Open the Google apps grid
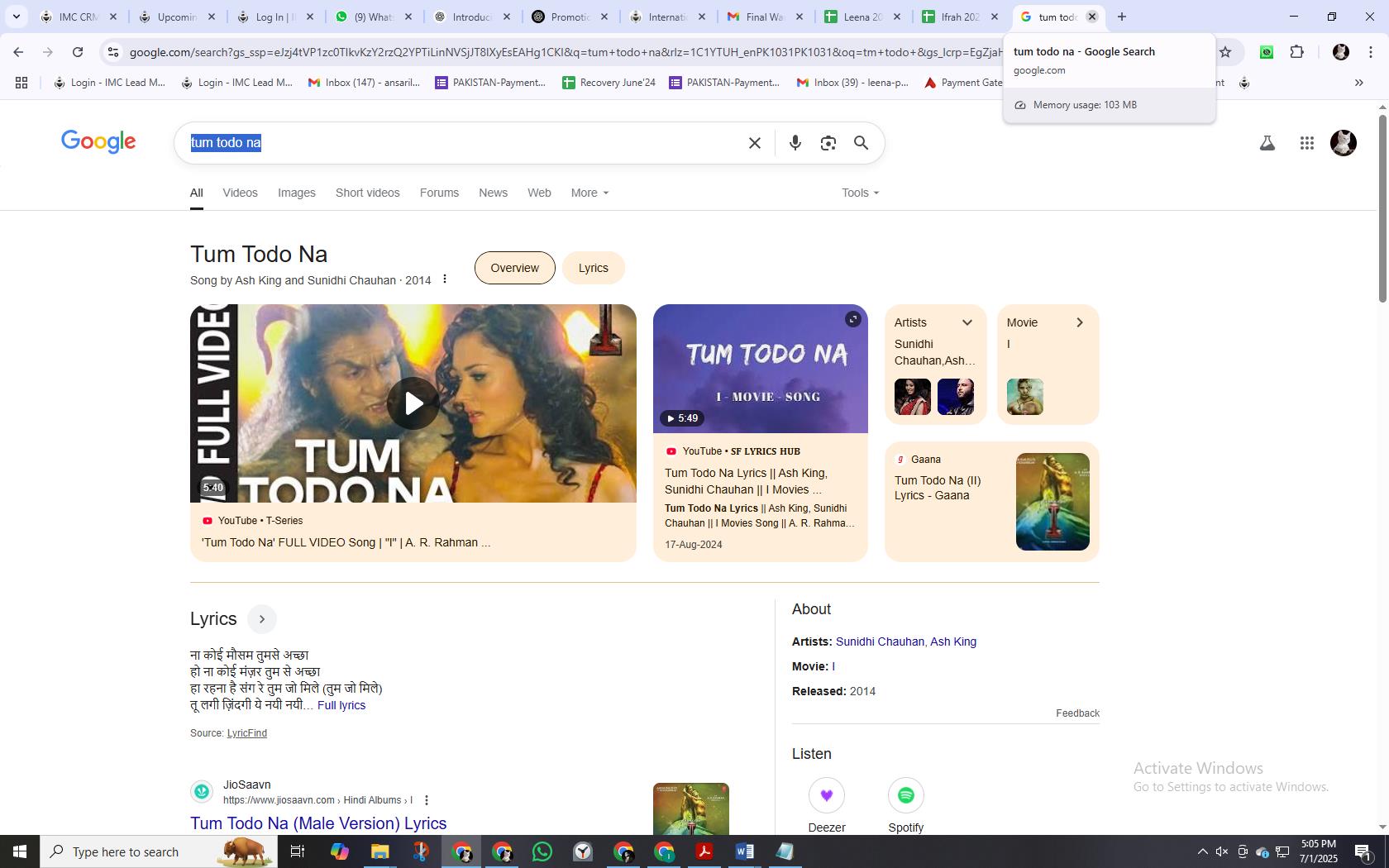This screenshot has width=1389, height=868. (x=1306, y=143)
